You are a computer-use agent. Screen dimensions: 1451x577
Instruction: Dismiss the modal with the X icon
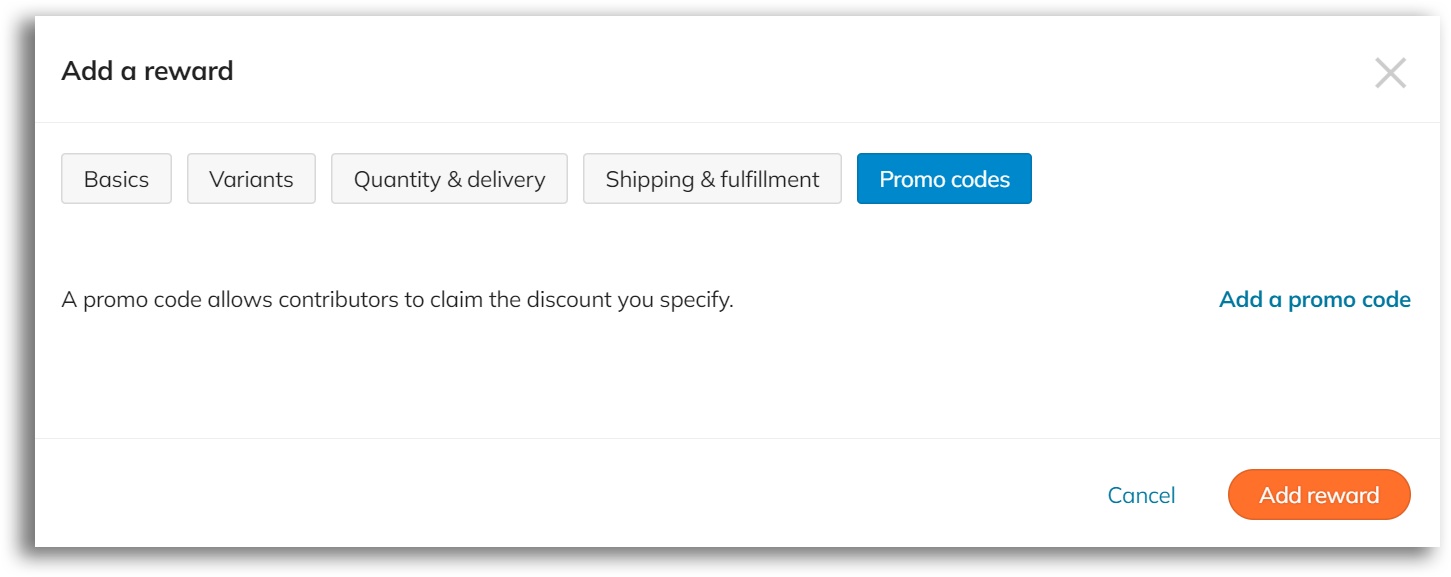point(1390,73)
